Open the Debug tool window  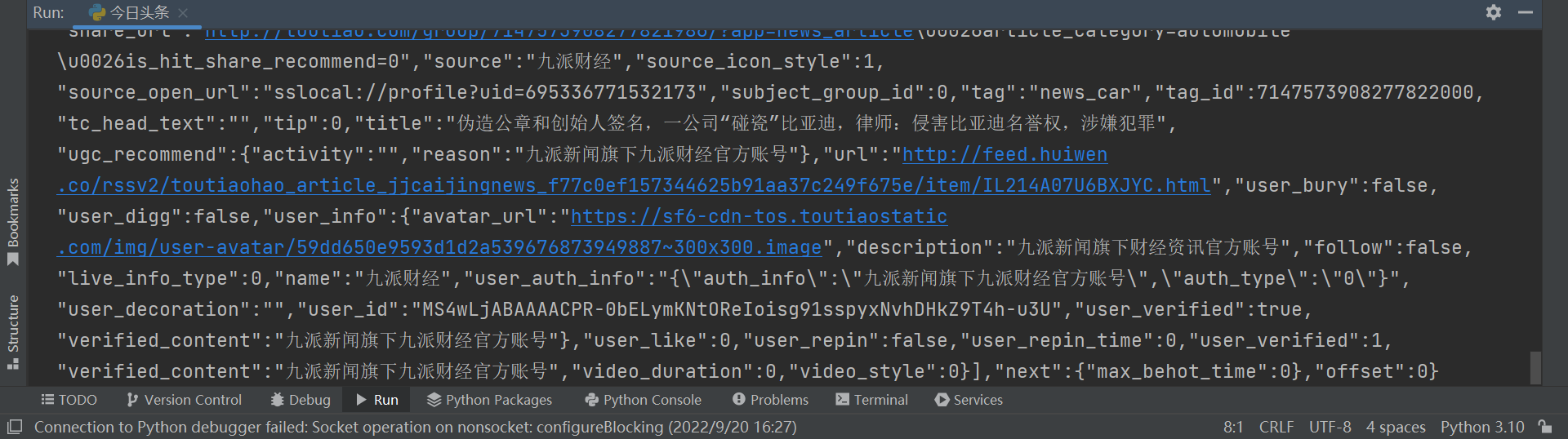point(301,400)
